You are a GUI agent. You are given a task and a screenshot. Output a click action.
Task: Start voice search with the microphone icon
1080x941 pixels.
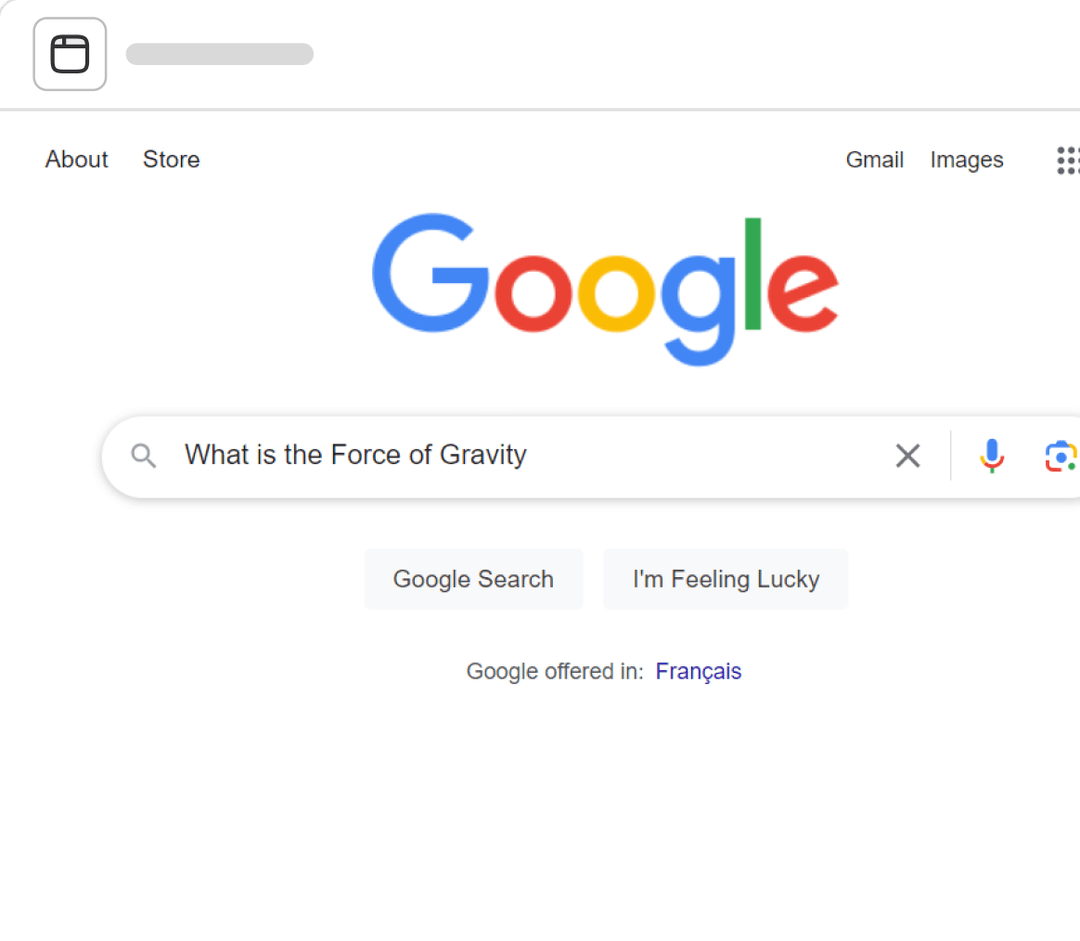992,455
